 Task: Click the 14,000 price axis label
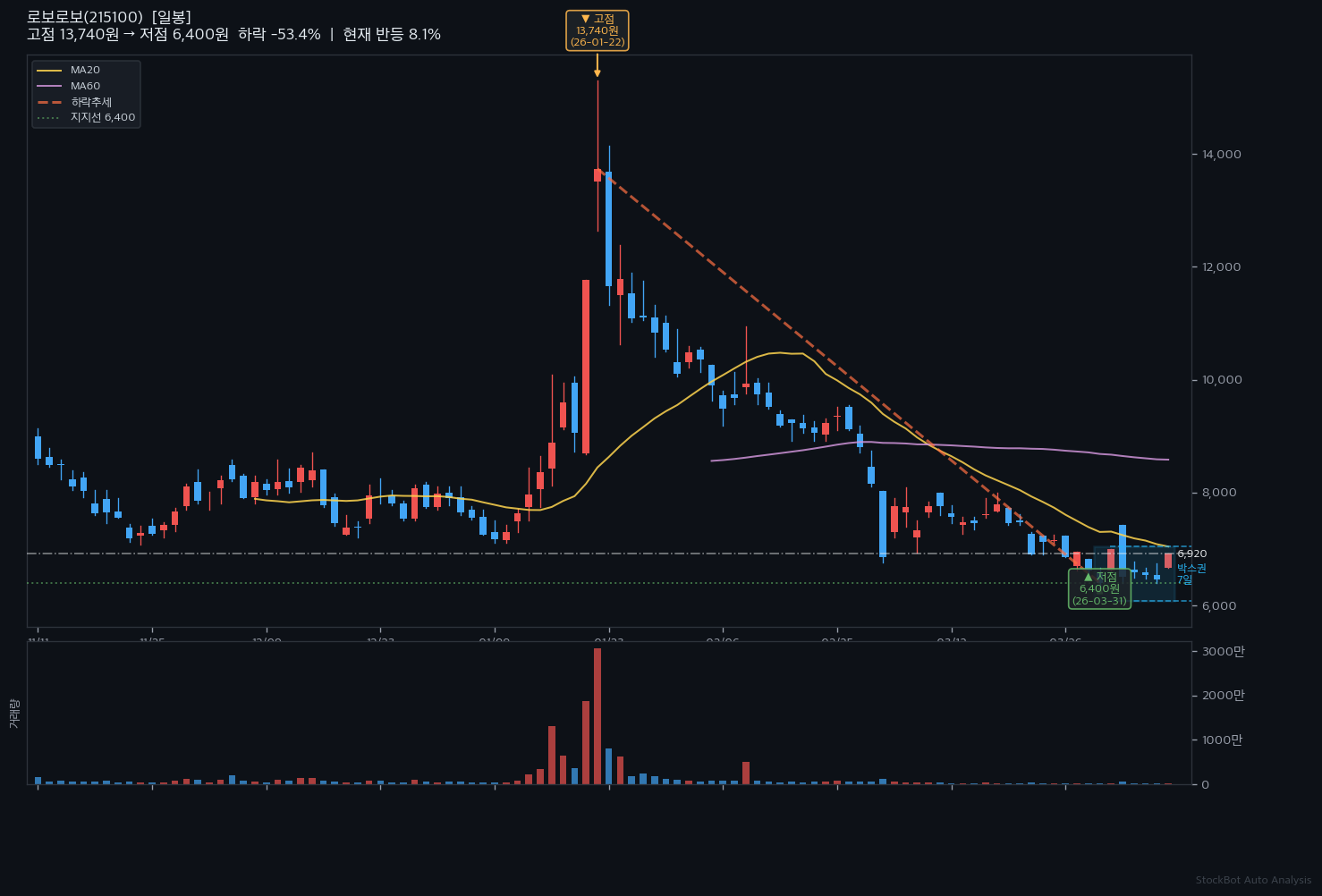(x=1222, y=155)
